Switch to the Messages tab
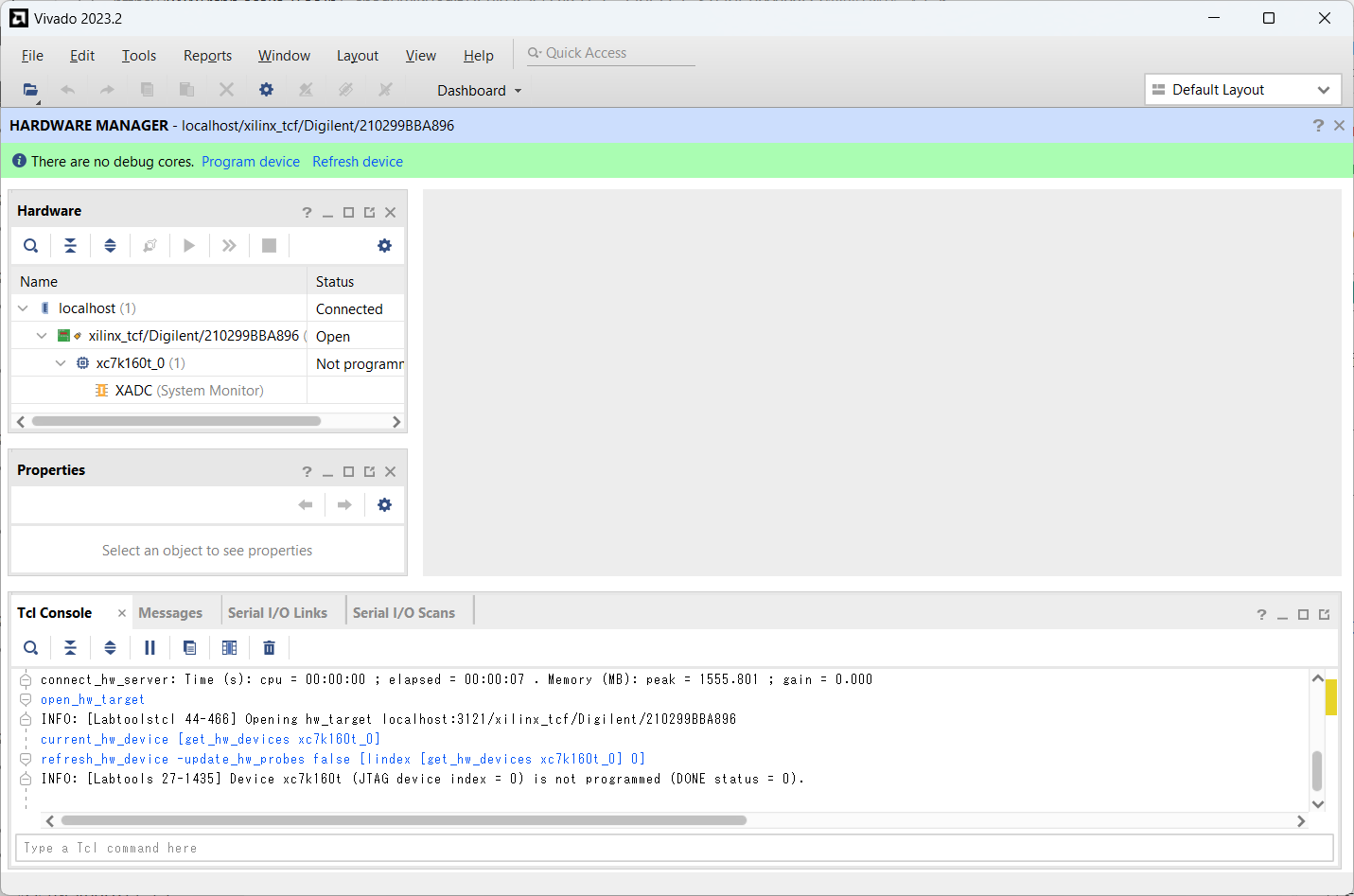This screenshot has height=896, width=1354. point(170,613)
